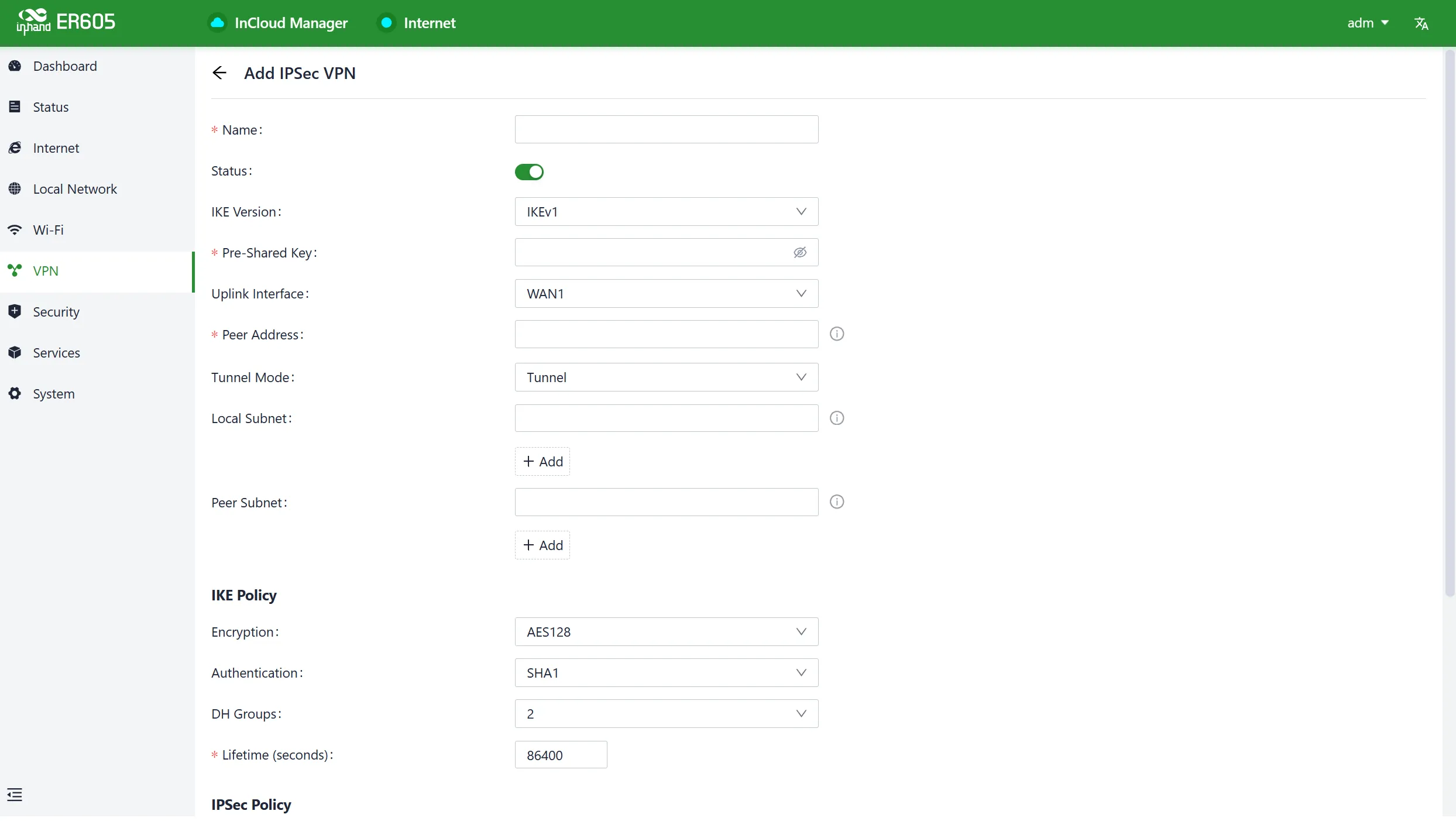1456x821 pixels.
Task: Click the Status list icon in sidebar
Action: [15, 107]
